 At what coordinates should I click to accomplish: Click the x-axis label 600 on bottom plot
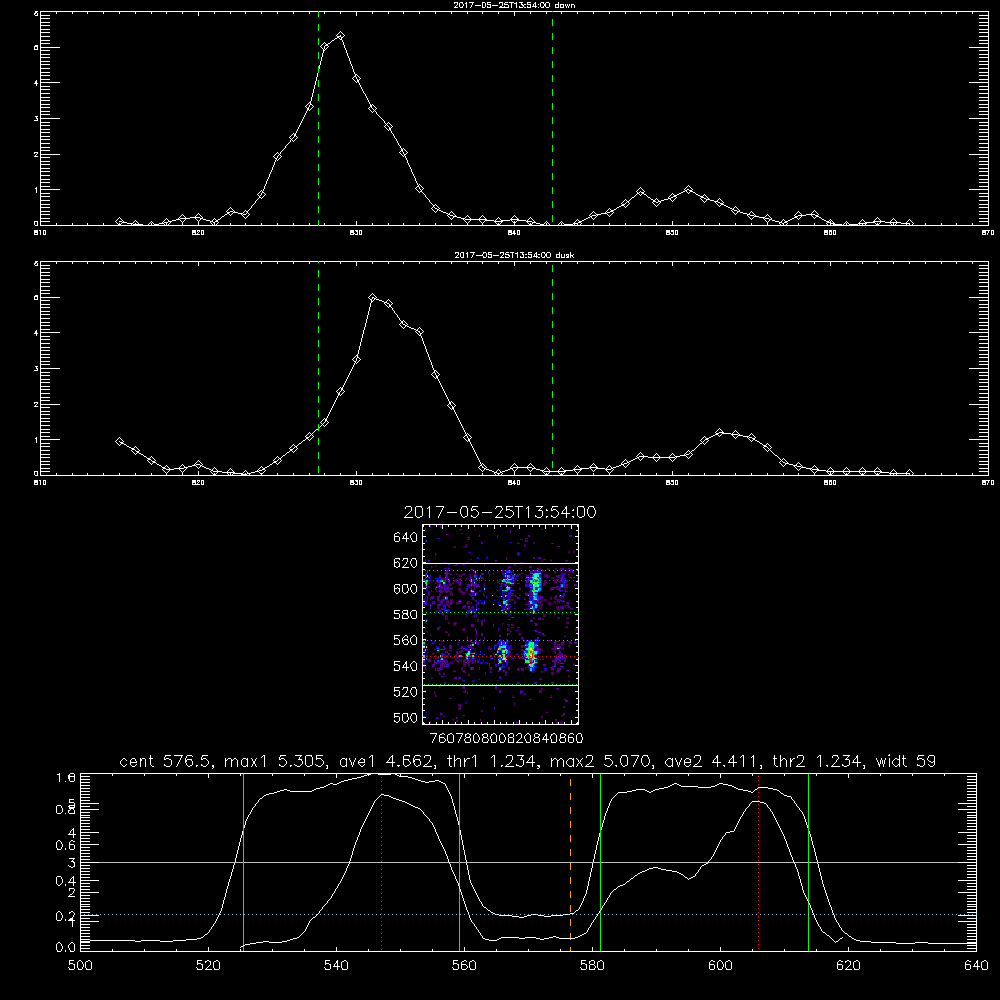pos(721,966)
